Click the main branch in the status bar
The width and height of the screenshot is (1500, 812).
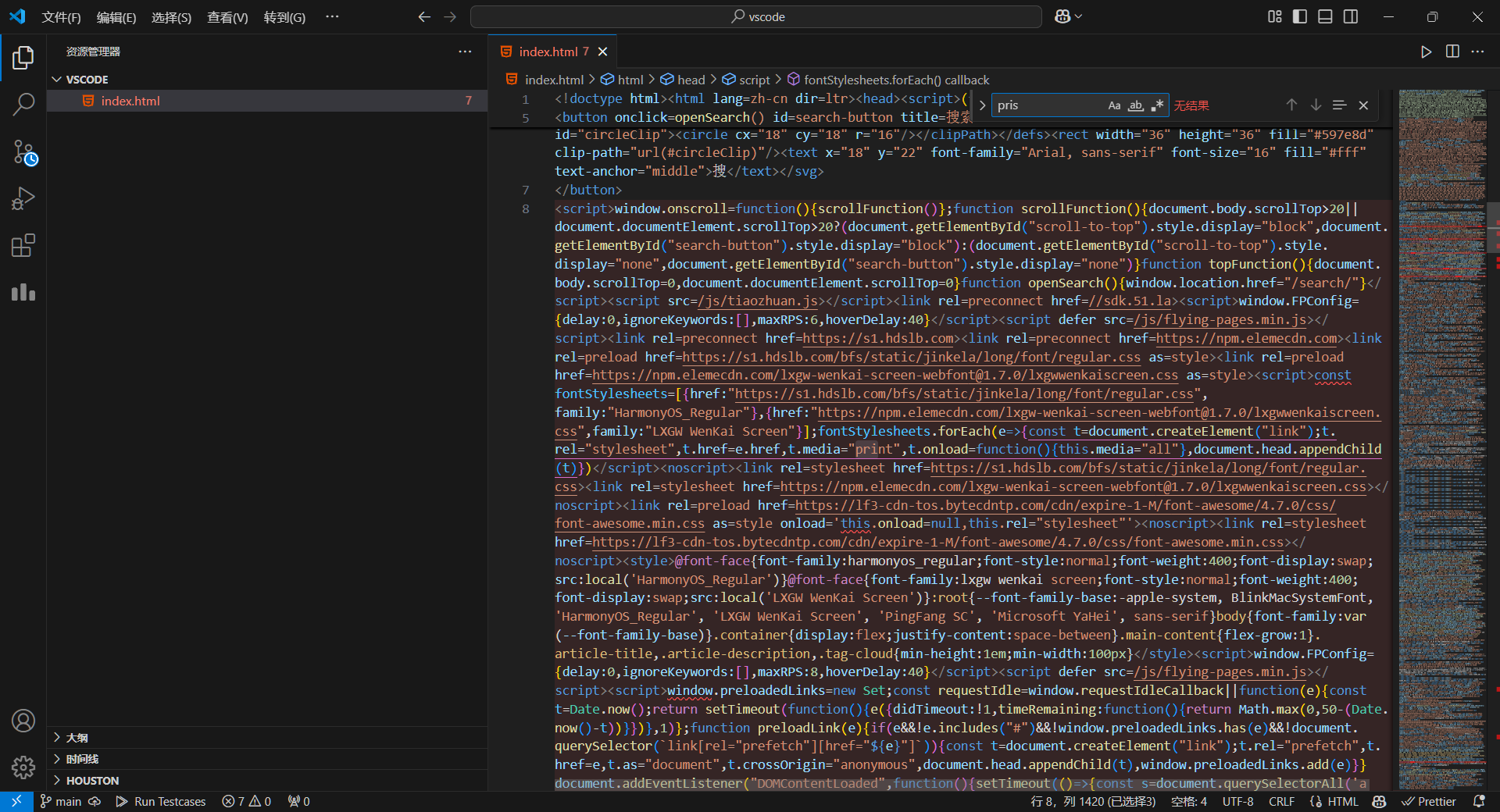(60, 801)
